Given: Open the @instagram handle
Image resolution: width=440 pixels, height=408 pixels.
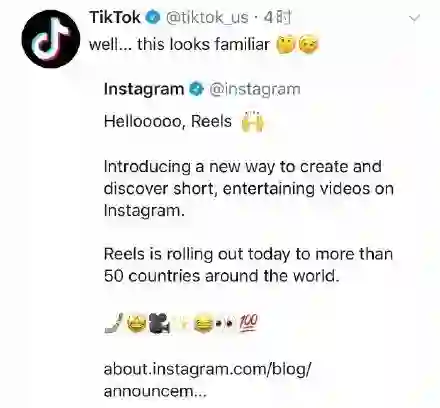Looking at the screenshot, I should point(255,89).
